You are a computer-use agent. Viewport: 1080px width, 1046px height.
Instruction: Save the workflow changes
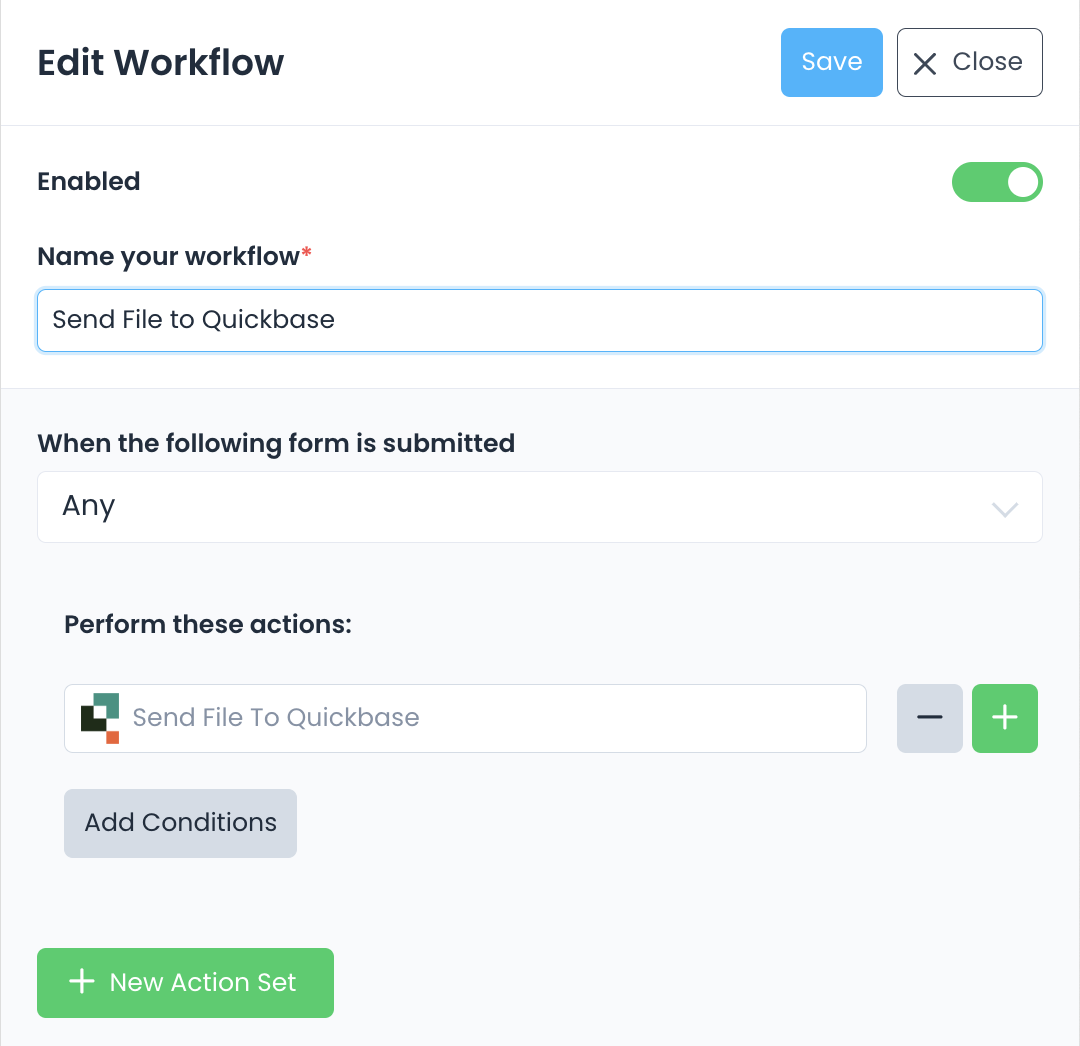click(831, 62)
